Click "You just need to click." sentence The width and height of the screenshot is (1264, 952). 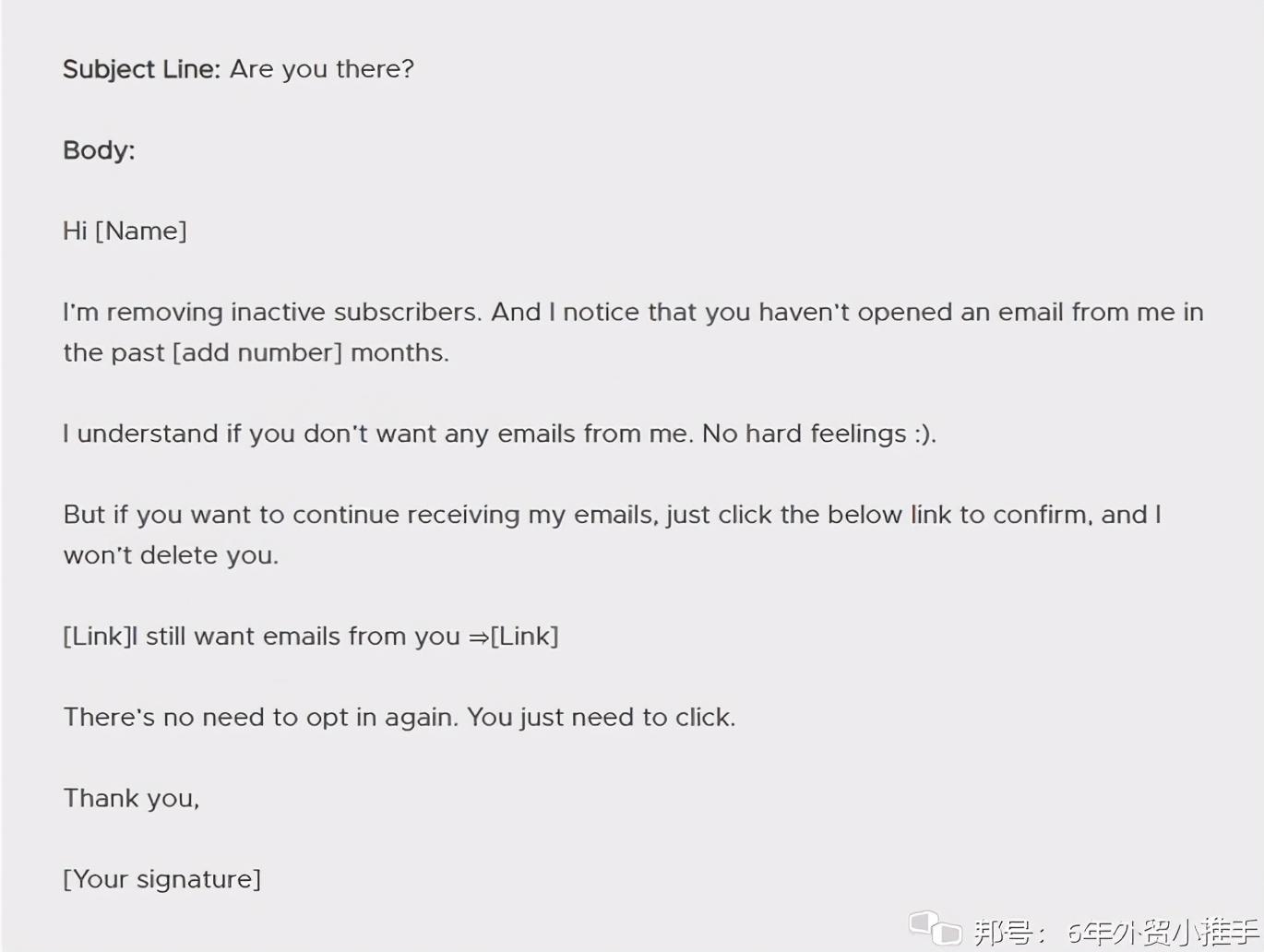[x=601, y=718]
